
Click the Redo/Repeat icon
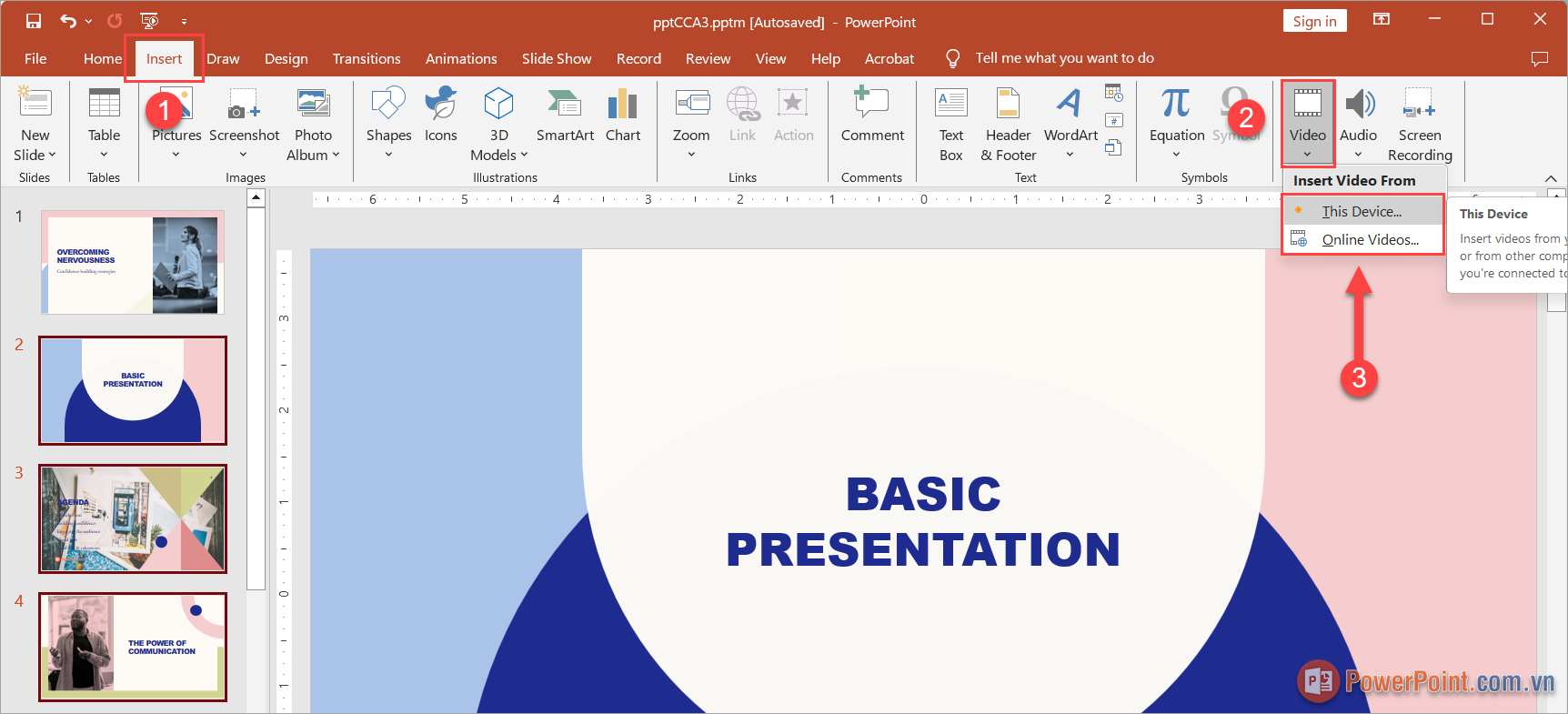115,21
